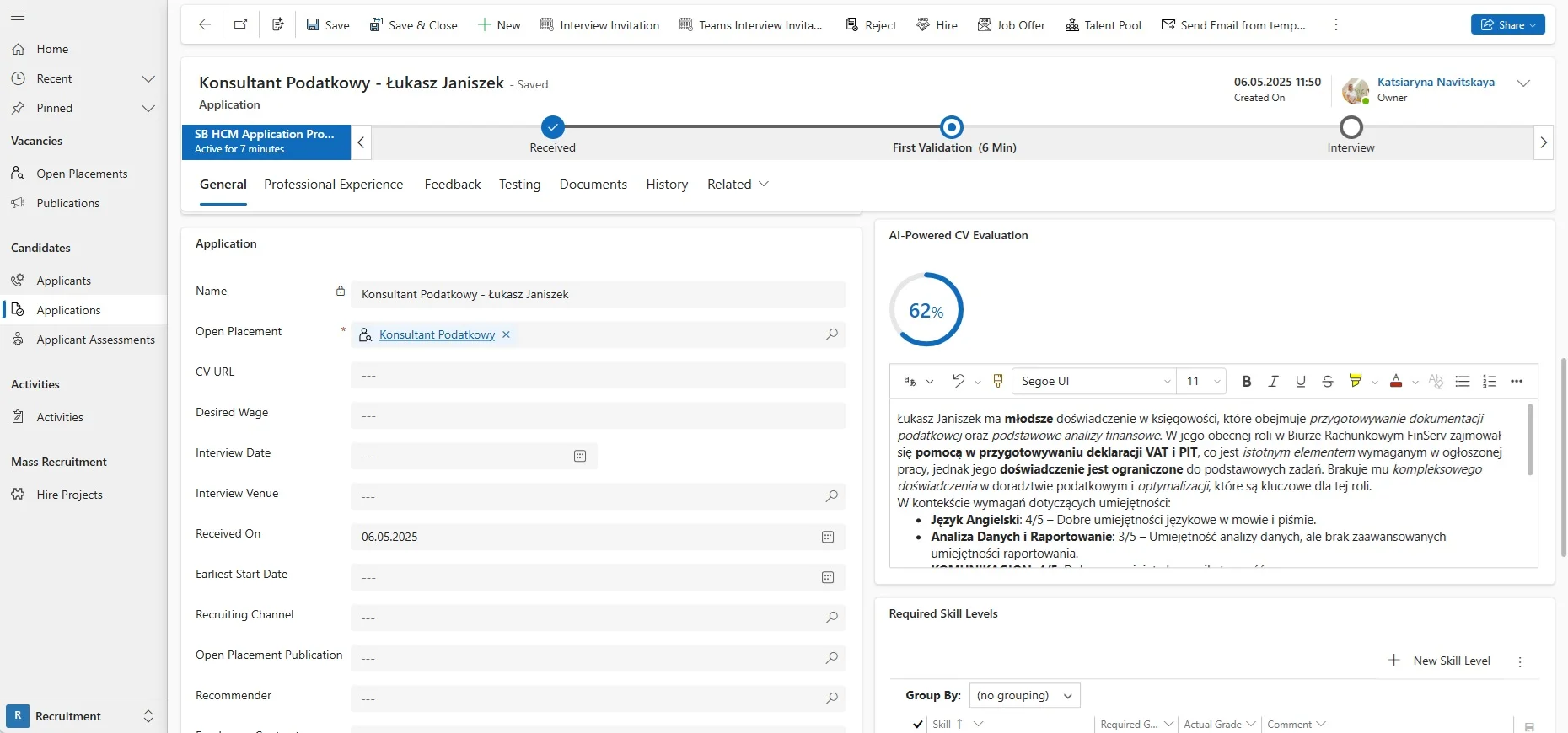Open more commands overflow menu

[1335, 25]
